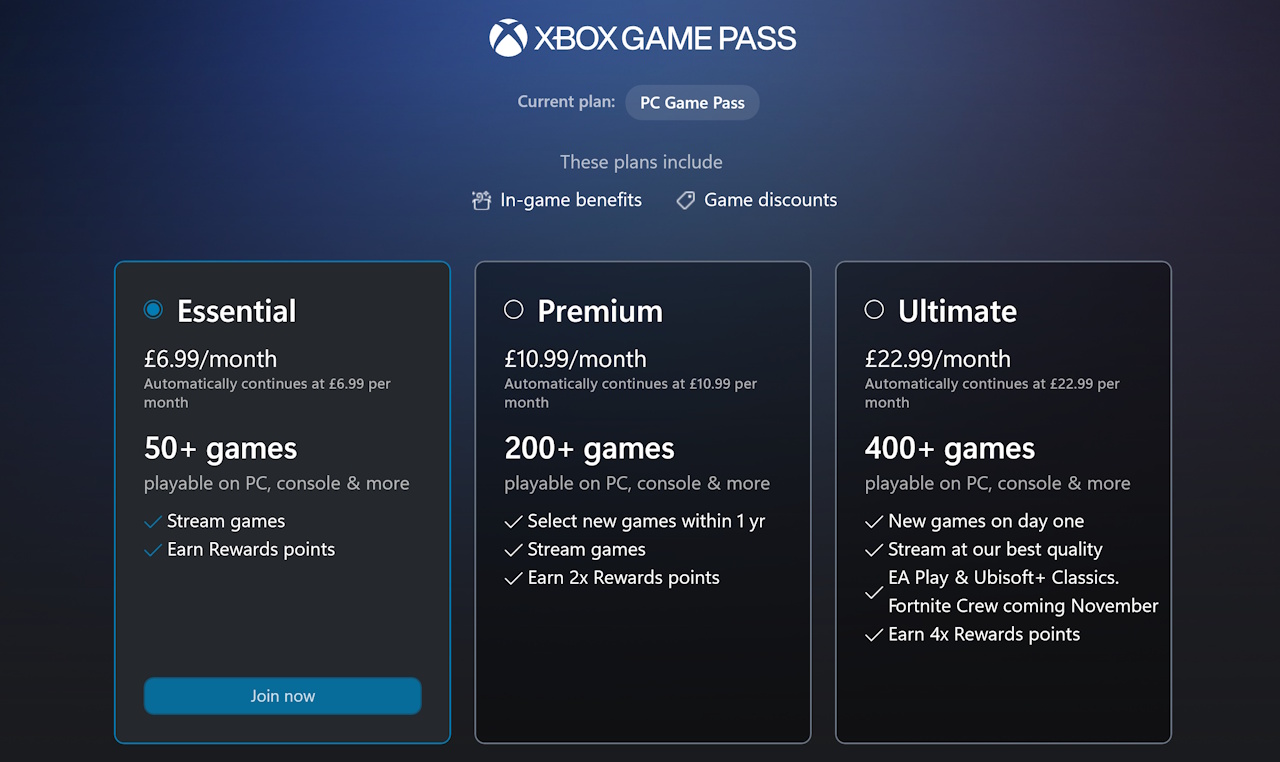The height and width of the screenshot is (762, 1280).
Task: Click the checkmark beside "New games on day one"
Action: 873,521
